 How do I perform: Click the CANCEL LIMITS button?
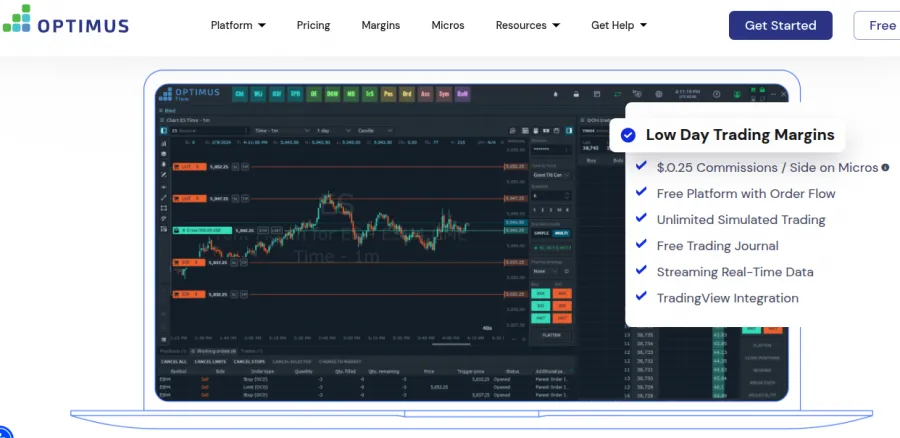(x=211, y=362)
